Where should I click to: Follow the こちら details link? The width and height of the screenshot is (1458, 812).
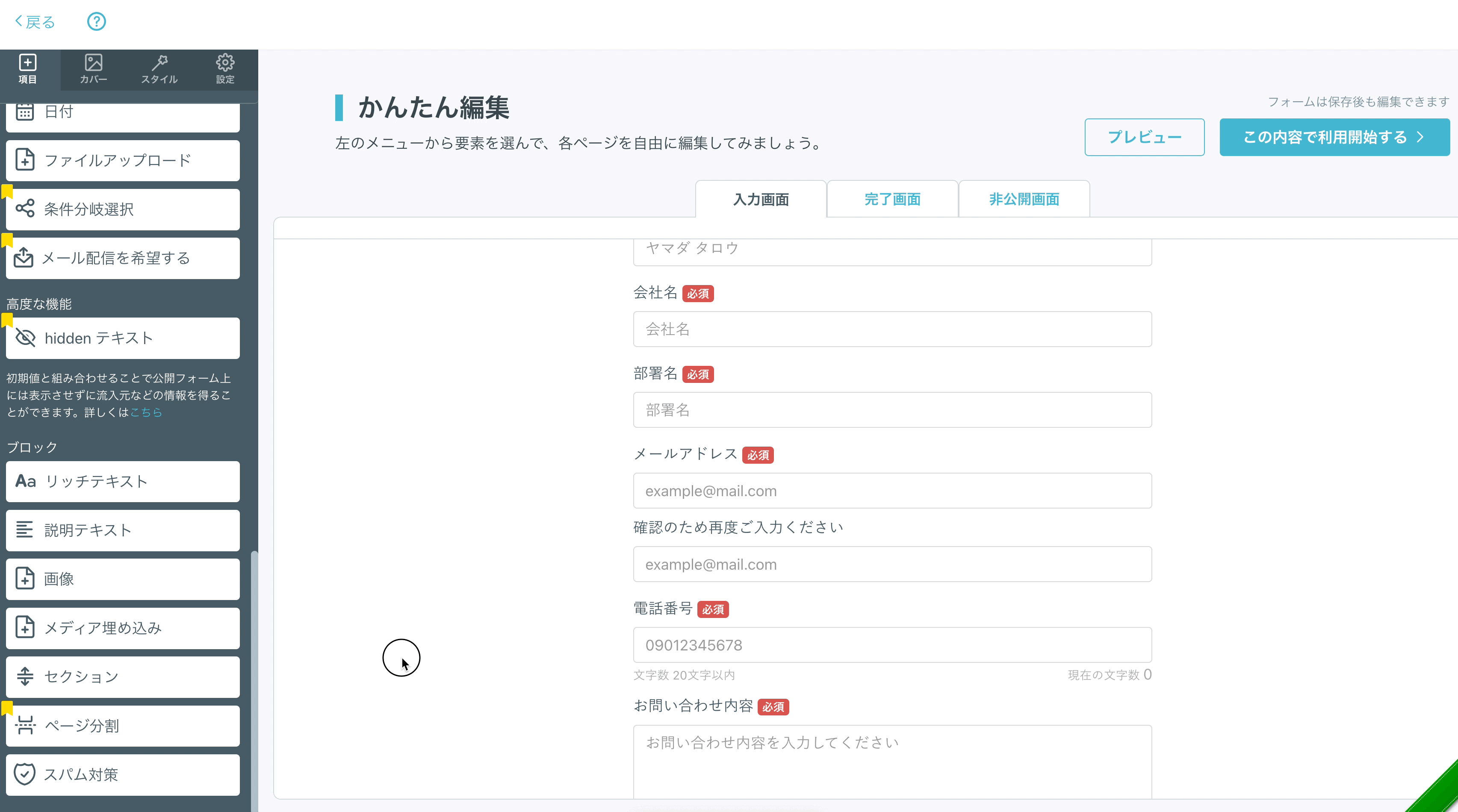(x=146, y=412)
